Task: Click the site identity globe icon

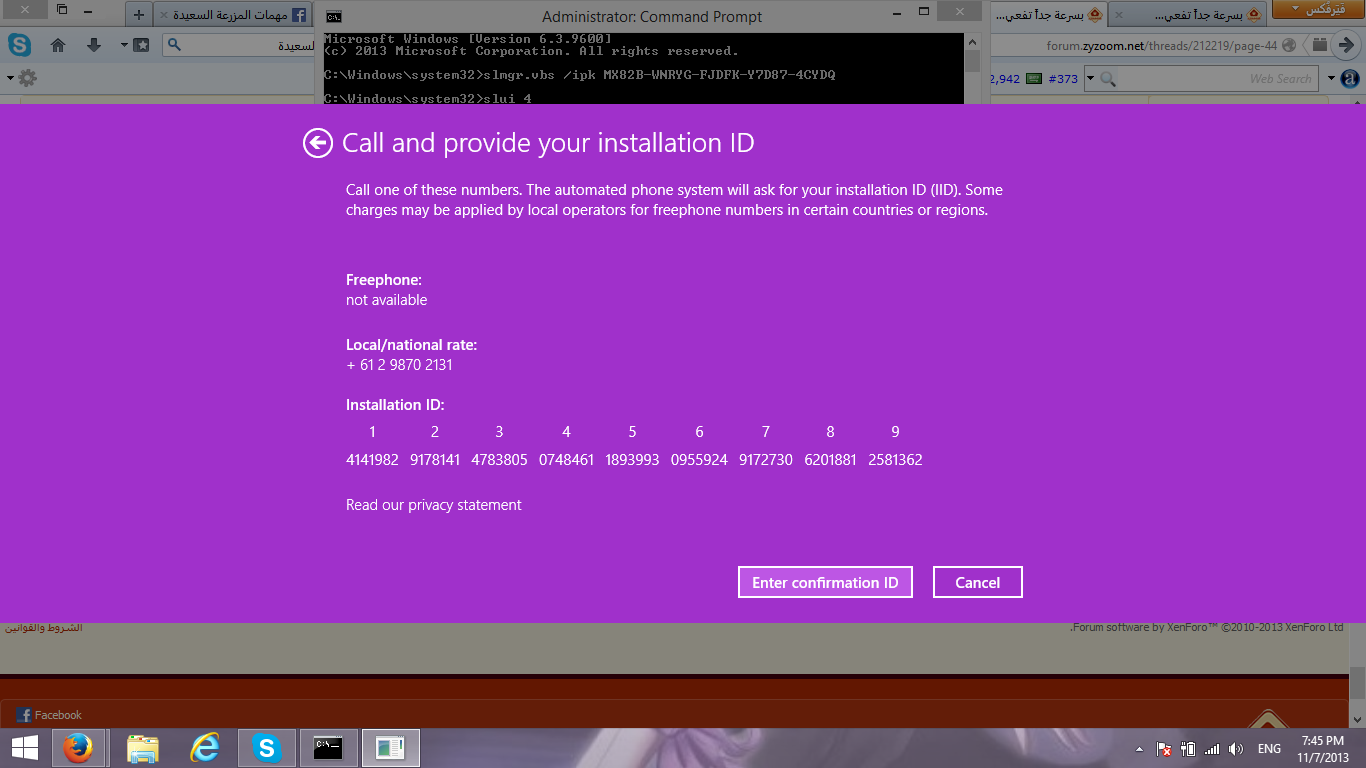Action: point(1288,45)
